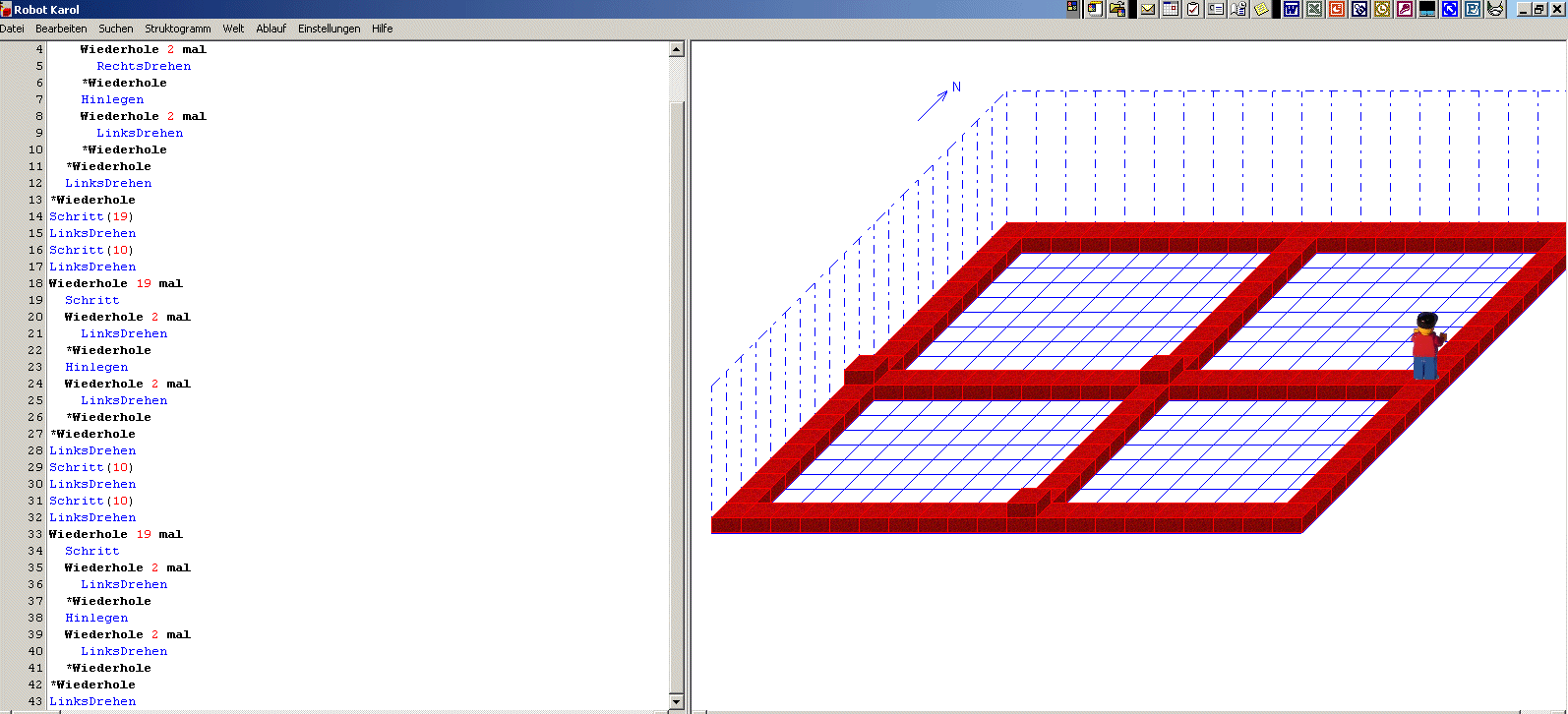Click the New Task clipboard icon

[x=1193, y=10]
